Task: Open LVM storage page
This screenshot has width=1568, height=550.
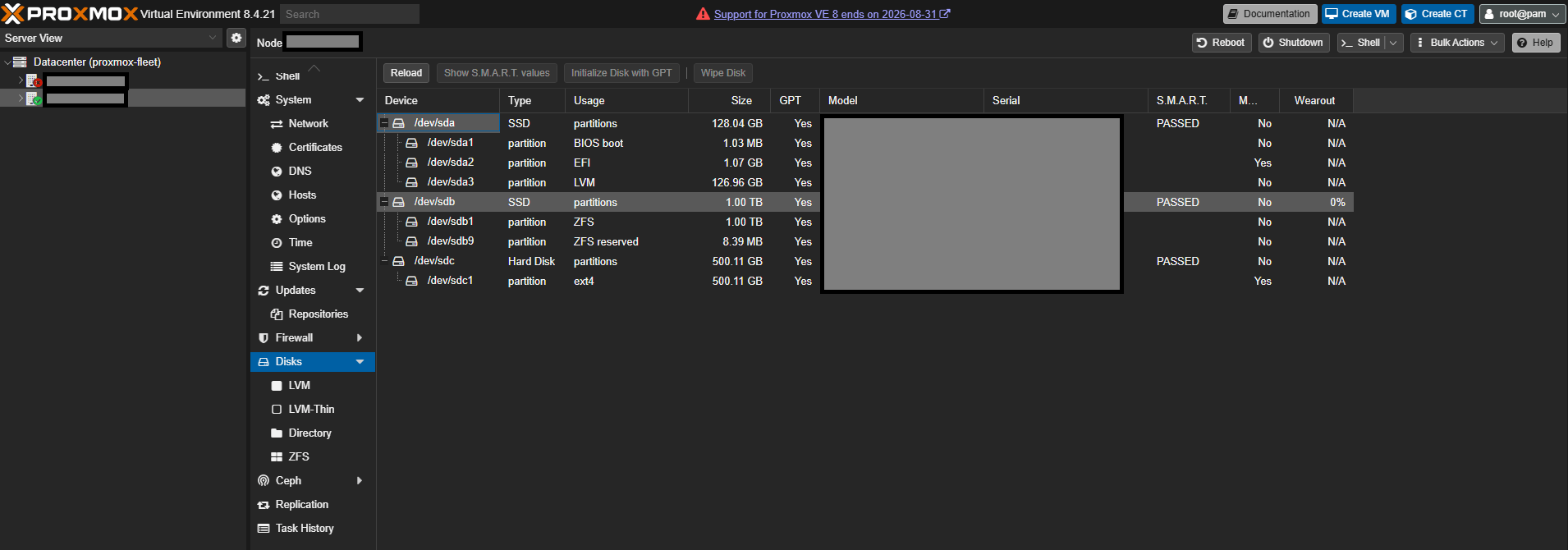Action: 299,385
